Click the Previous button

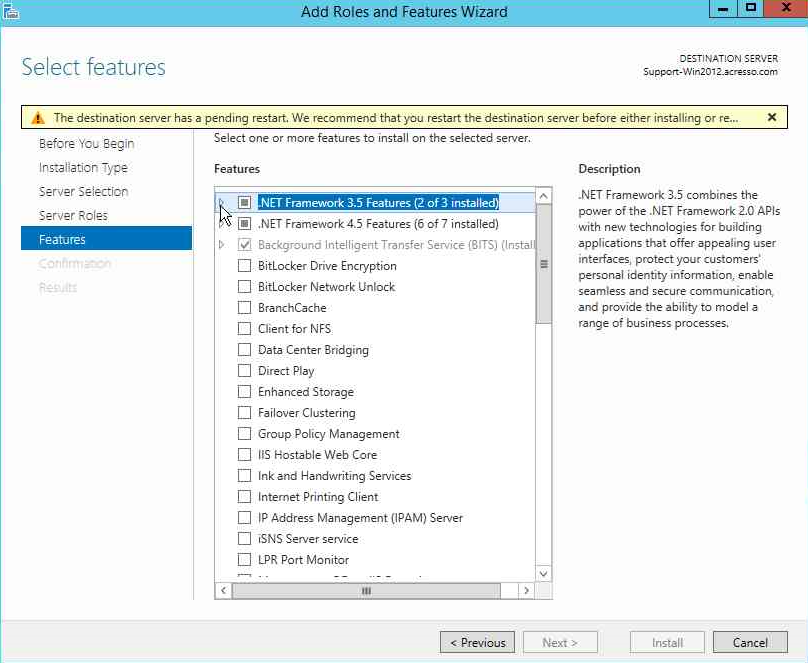click(x=477, y=642)
